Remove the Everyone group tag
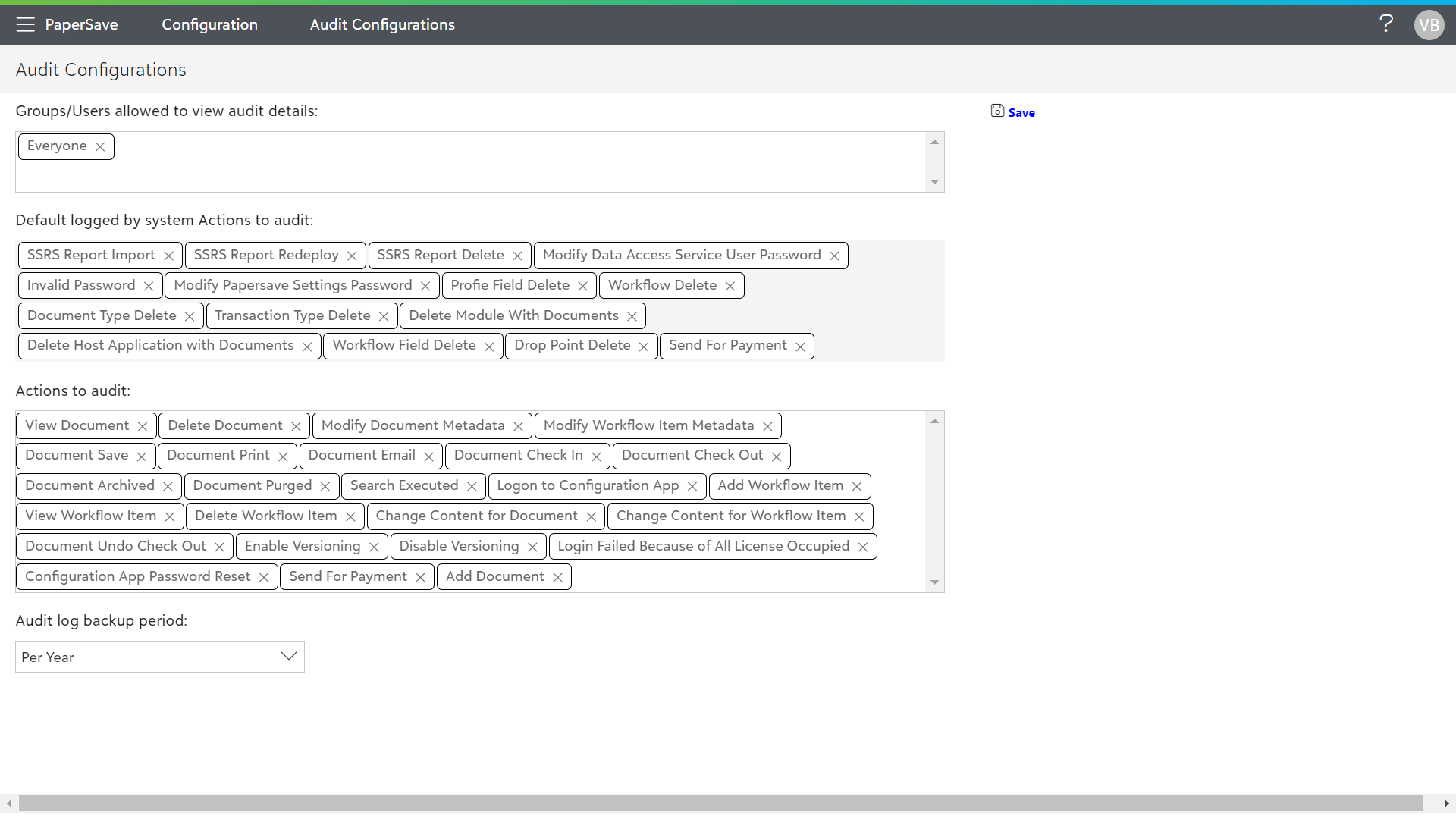This screenshot has width=1456, height=819. [100, 147]
